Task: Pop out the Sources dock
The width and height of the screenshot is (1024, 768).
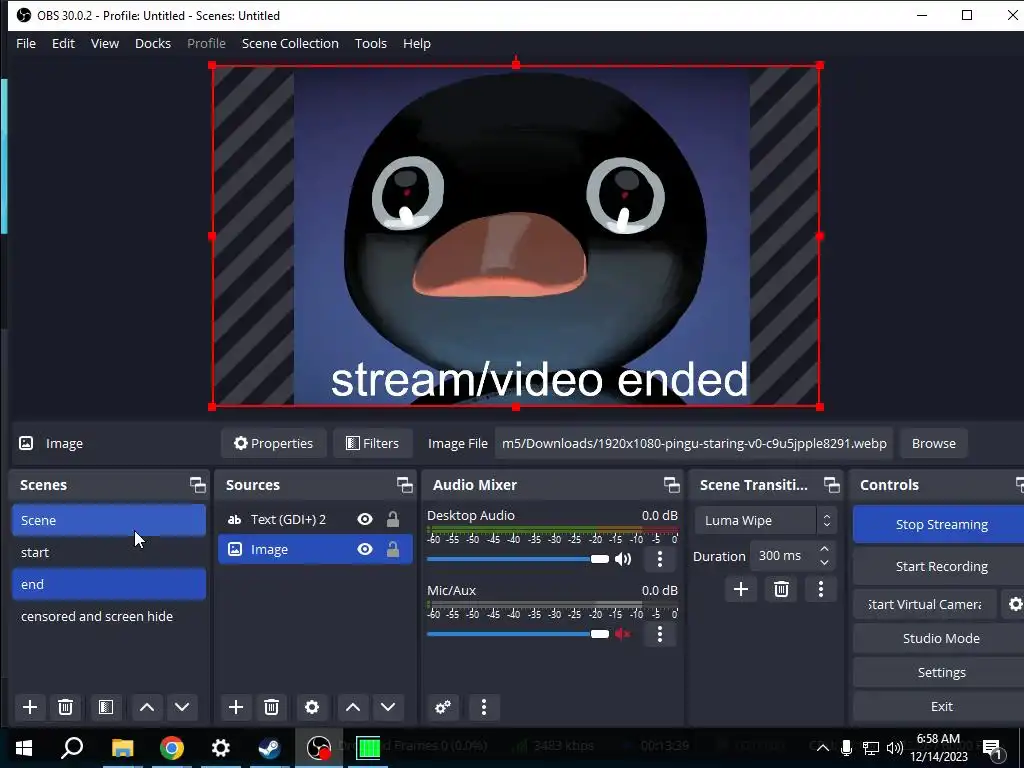Action: click(404, 485)
